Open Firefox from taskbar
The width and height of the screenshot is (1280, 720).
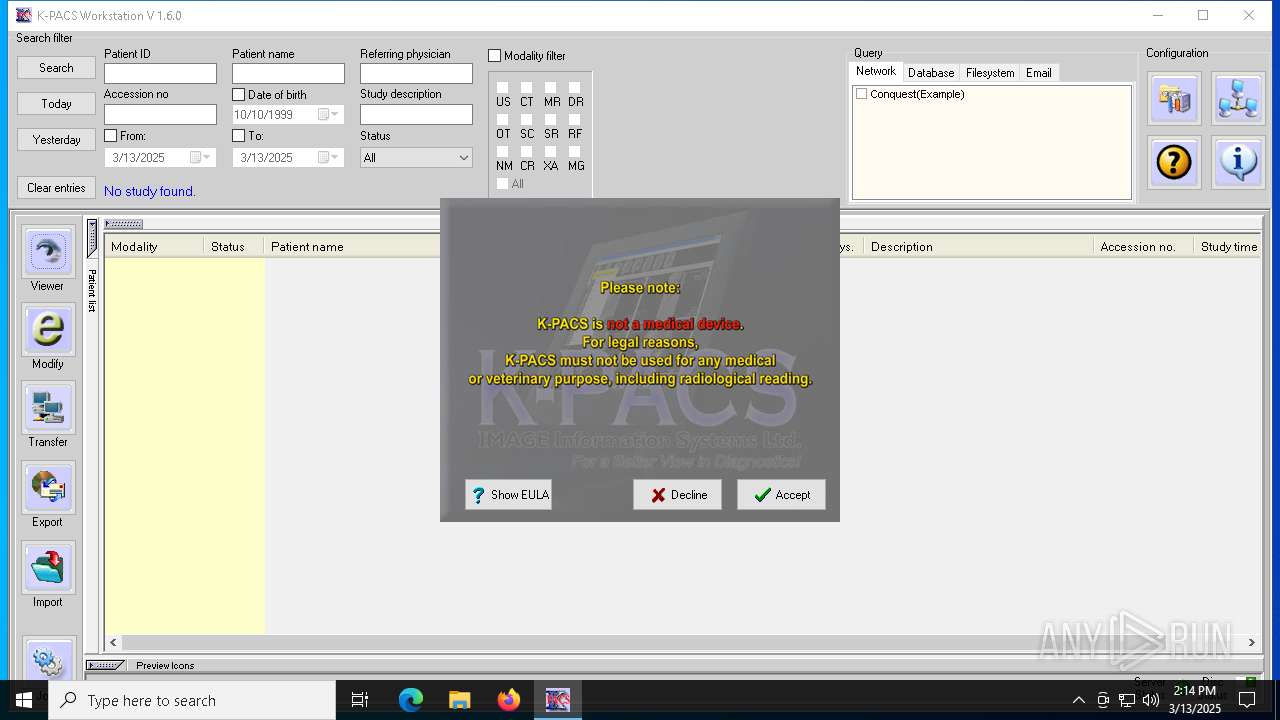pyautogui.click(x=509, y=700)
